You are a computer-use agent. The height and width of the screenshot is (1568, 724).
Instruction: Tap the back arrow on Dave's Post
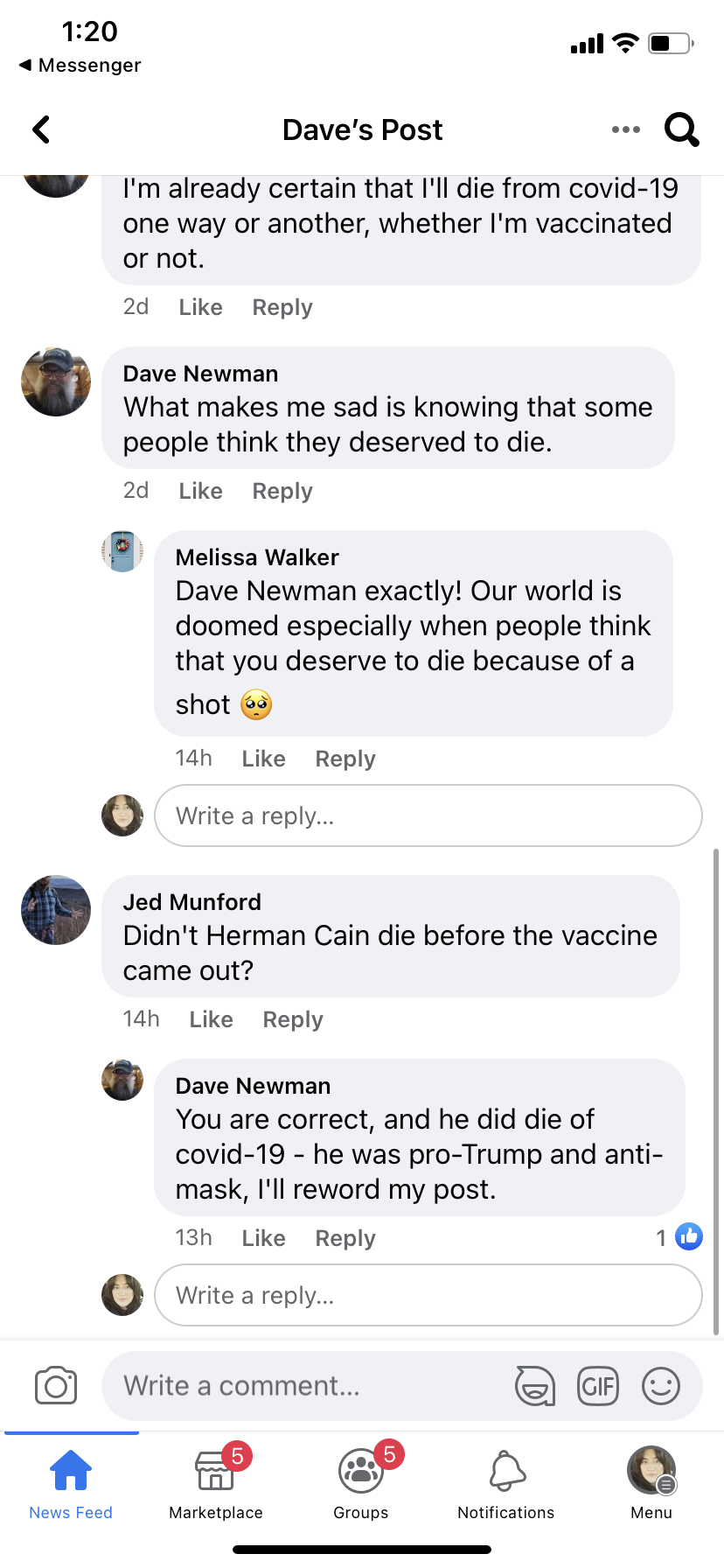click(x=41, y=129)
